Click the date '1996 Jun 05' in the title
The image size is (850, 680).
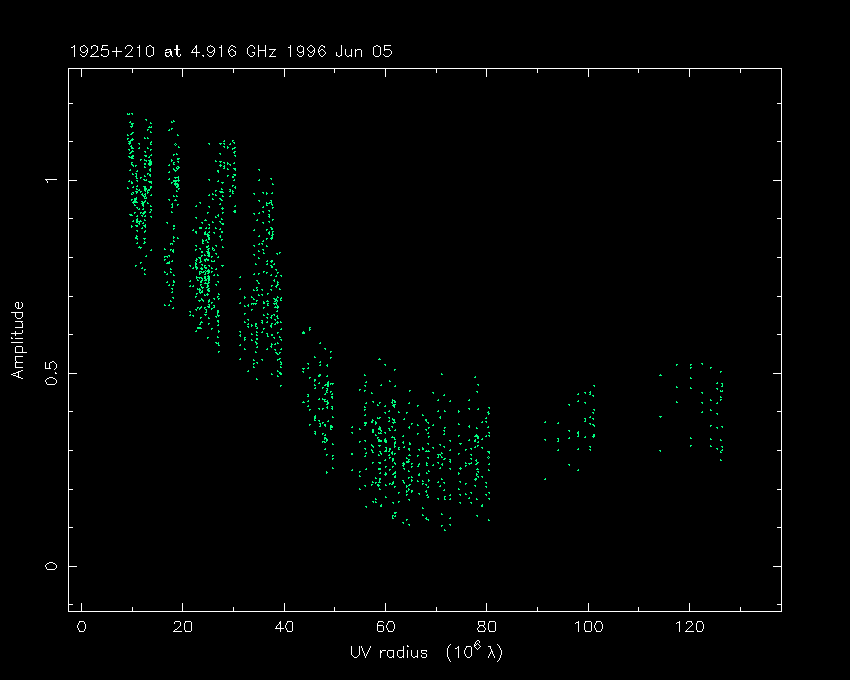click(x=337, y=50)
